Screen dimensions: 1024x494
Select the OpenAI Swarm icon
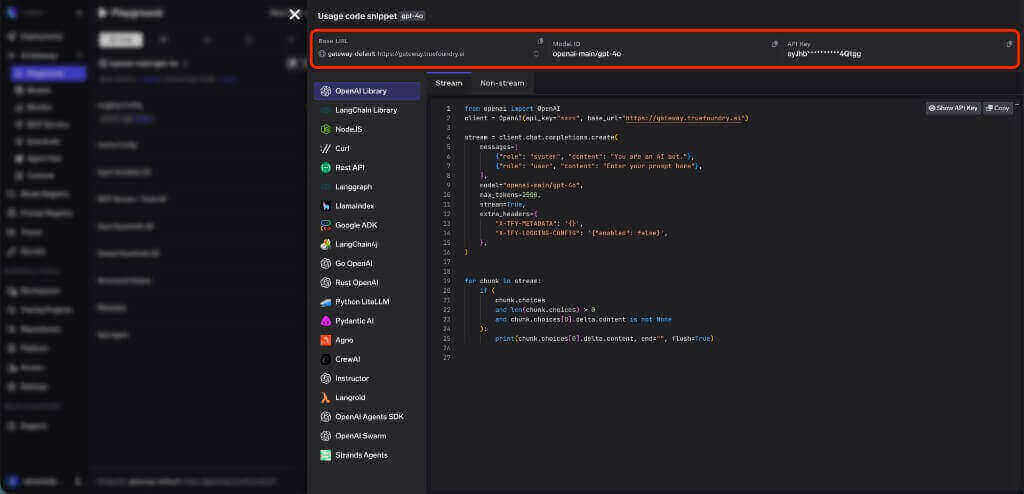coord(325,436)
